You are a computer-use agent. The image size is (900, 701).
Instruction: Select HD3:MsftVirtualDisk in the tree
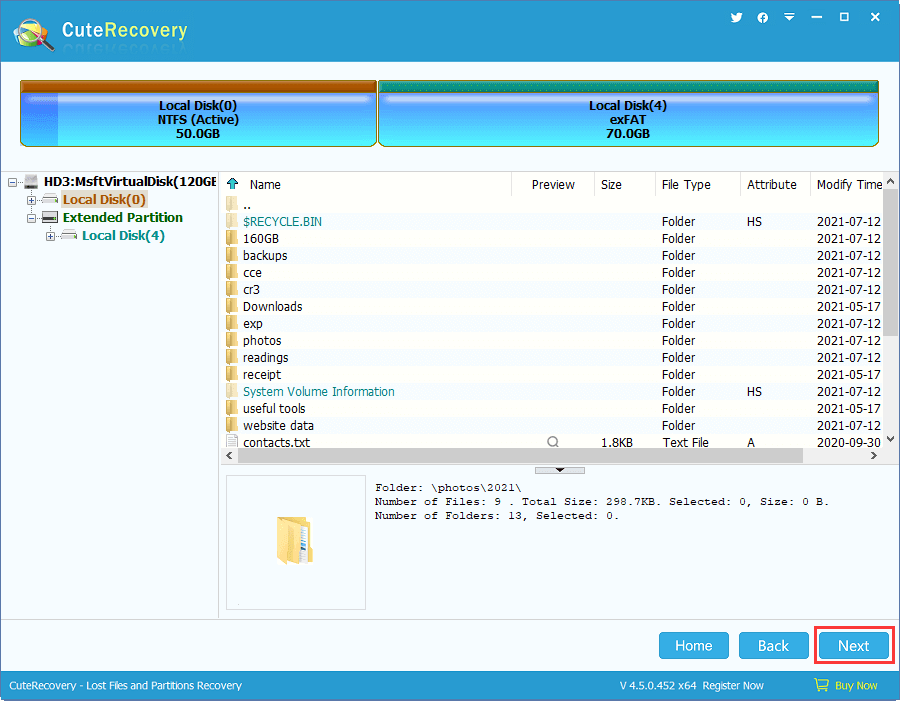[130, 181]
